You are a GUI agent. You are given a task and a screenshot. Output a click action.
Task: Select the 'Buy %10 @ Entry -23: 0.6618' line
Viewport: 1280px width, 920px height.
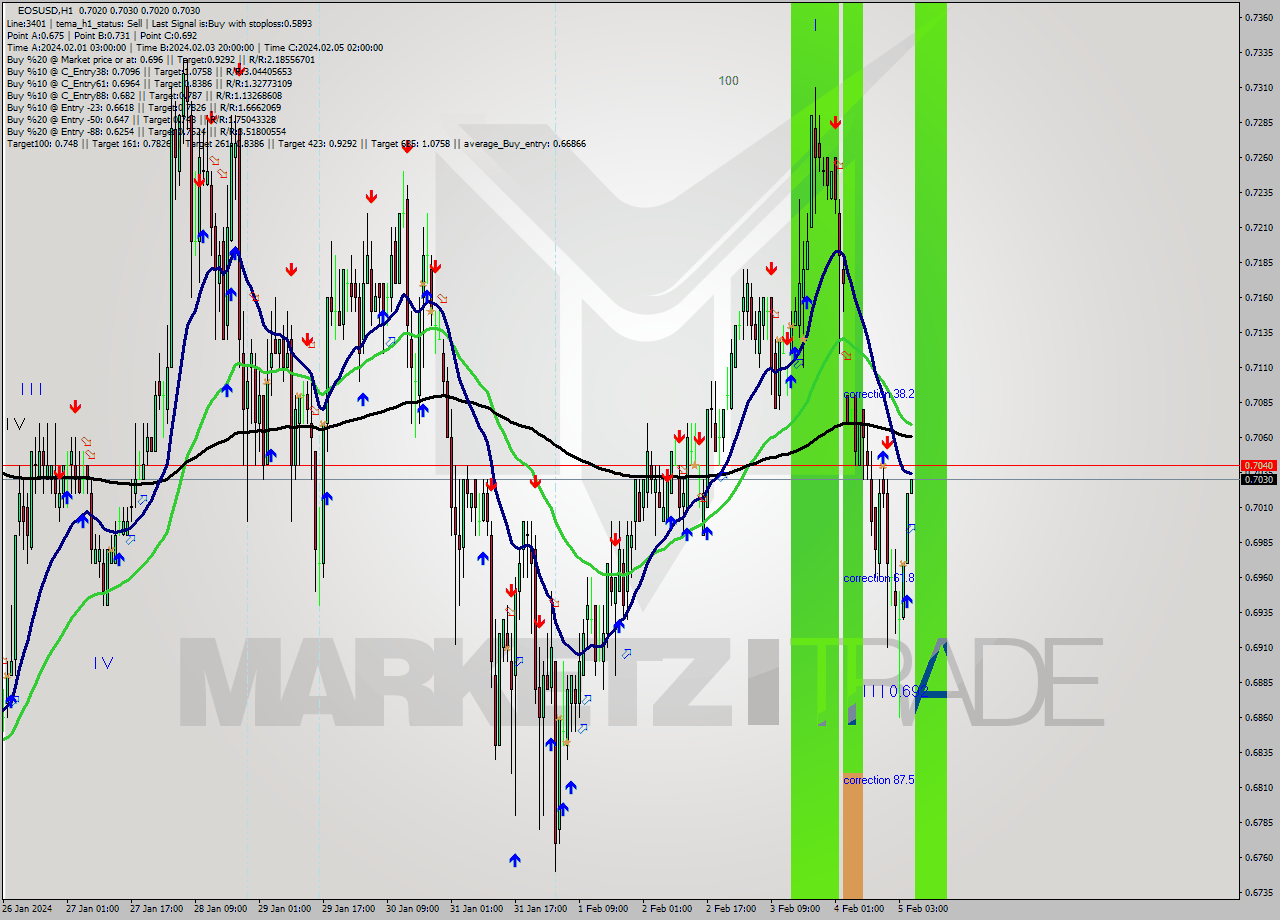(x=143, y=107)
